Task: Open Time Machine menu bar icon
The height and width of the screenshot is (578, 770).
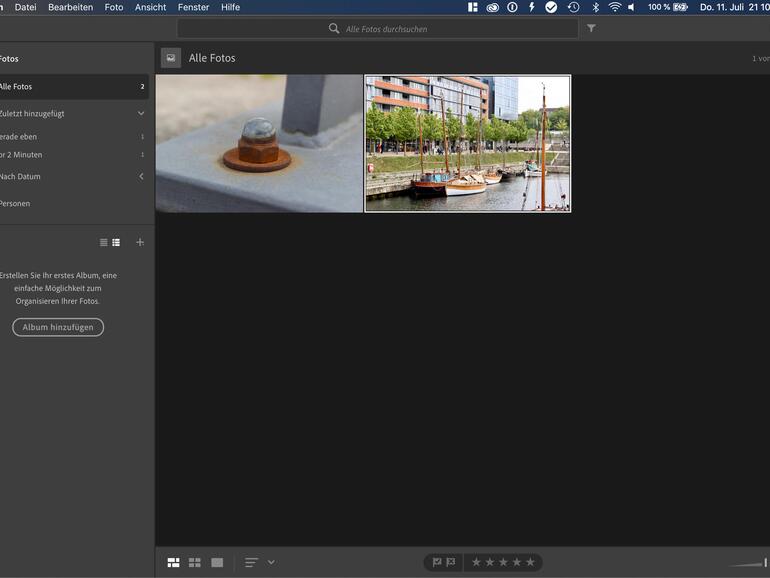Action: click(574, 7)
